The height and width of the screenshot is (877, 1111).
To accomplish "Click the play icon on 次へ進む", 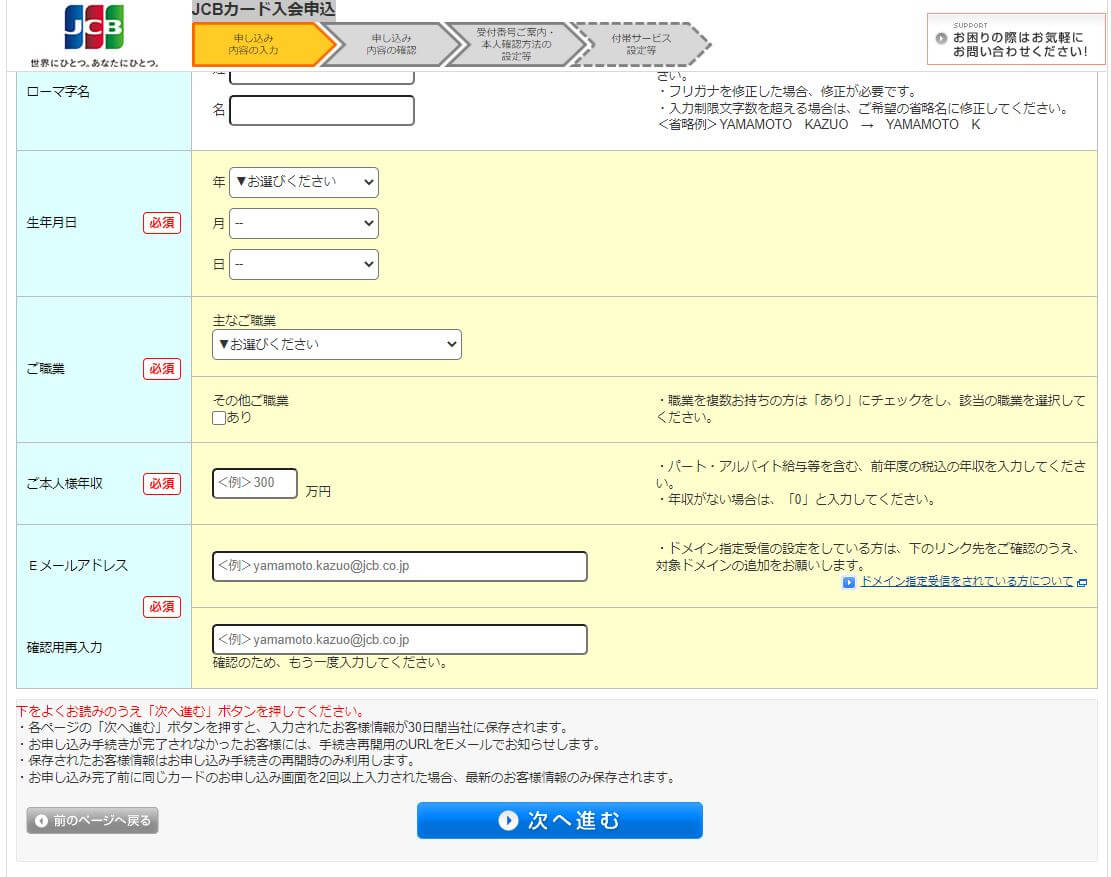I will click(x=508, y=821).
